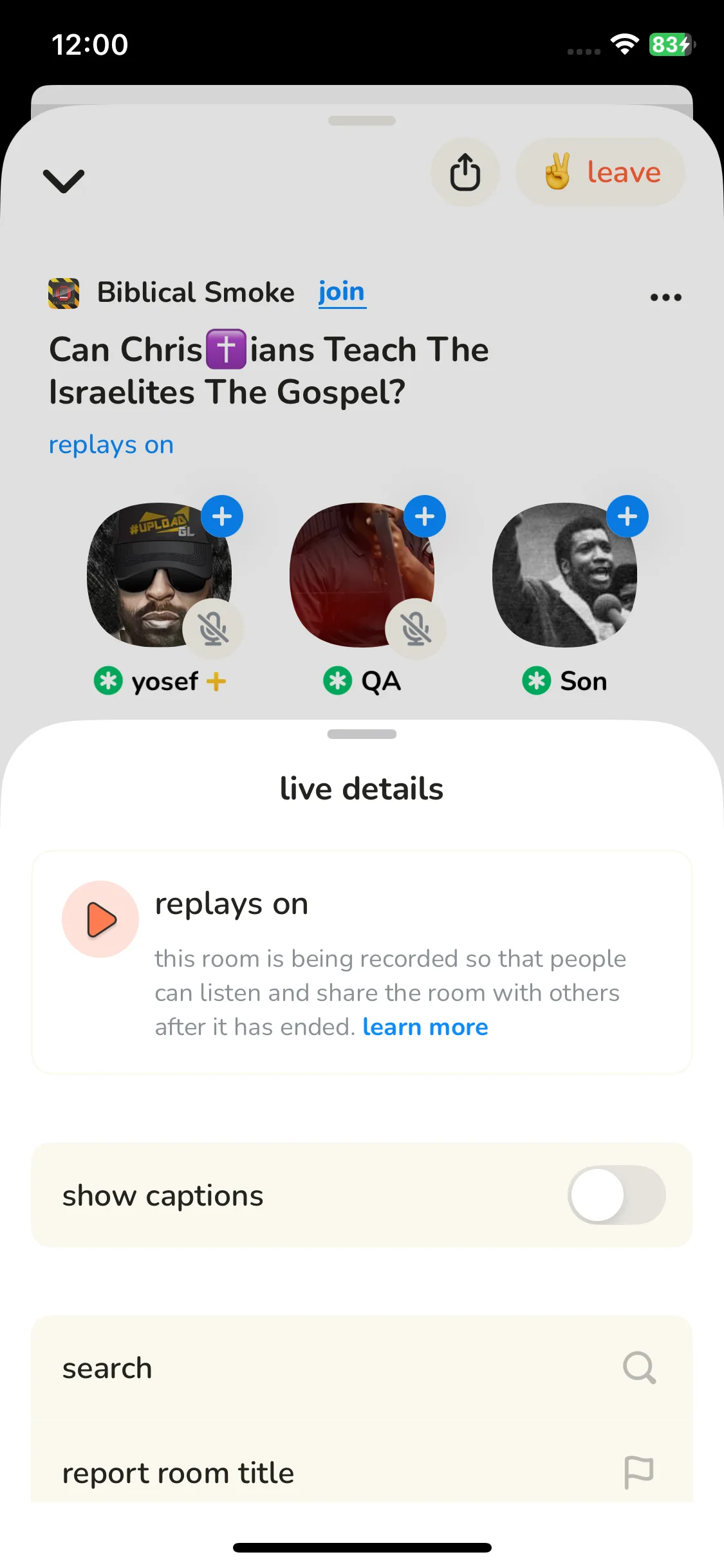Leave the room with leave button

(600, 173)
